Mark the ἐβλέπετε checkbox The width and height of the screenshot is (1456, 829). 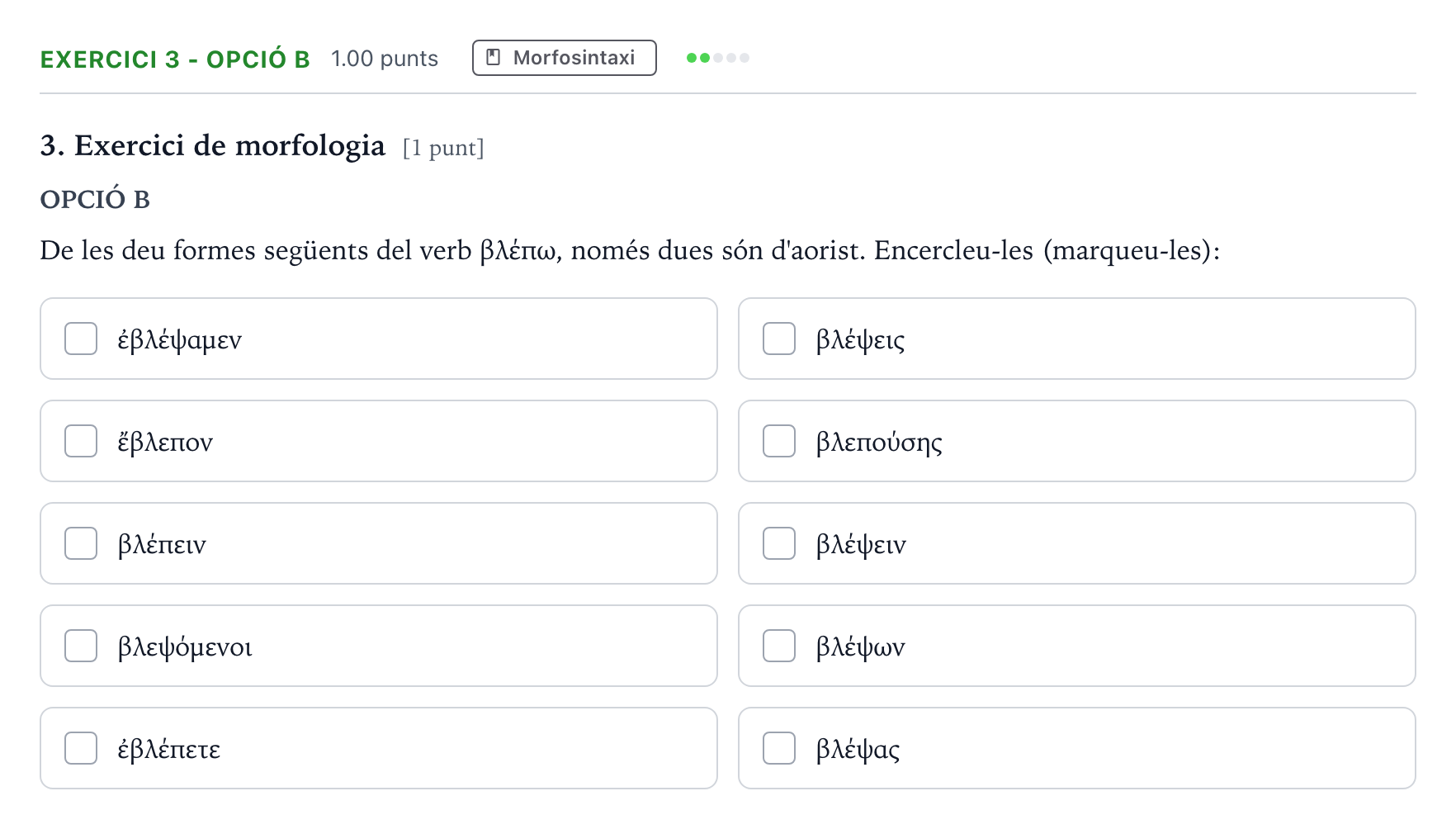click(81, 748)
